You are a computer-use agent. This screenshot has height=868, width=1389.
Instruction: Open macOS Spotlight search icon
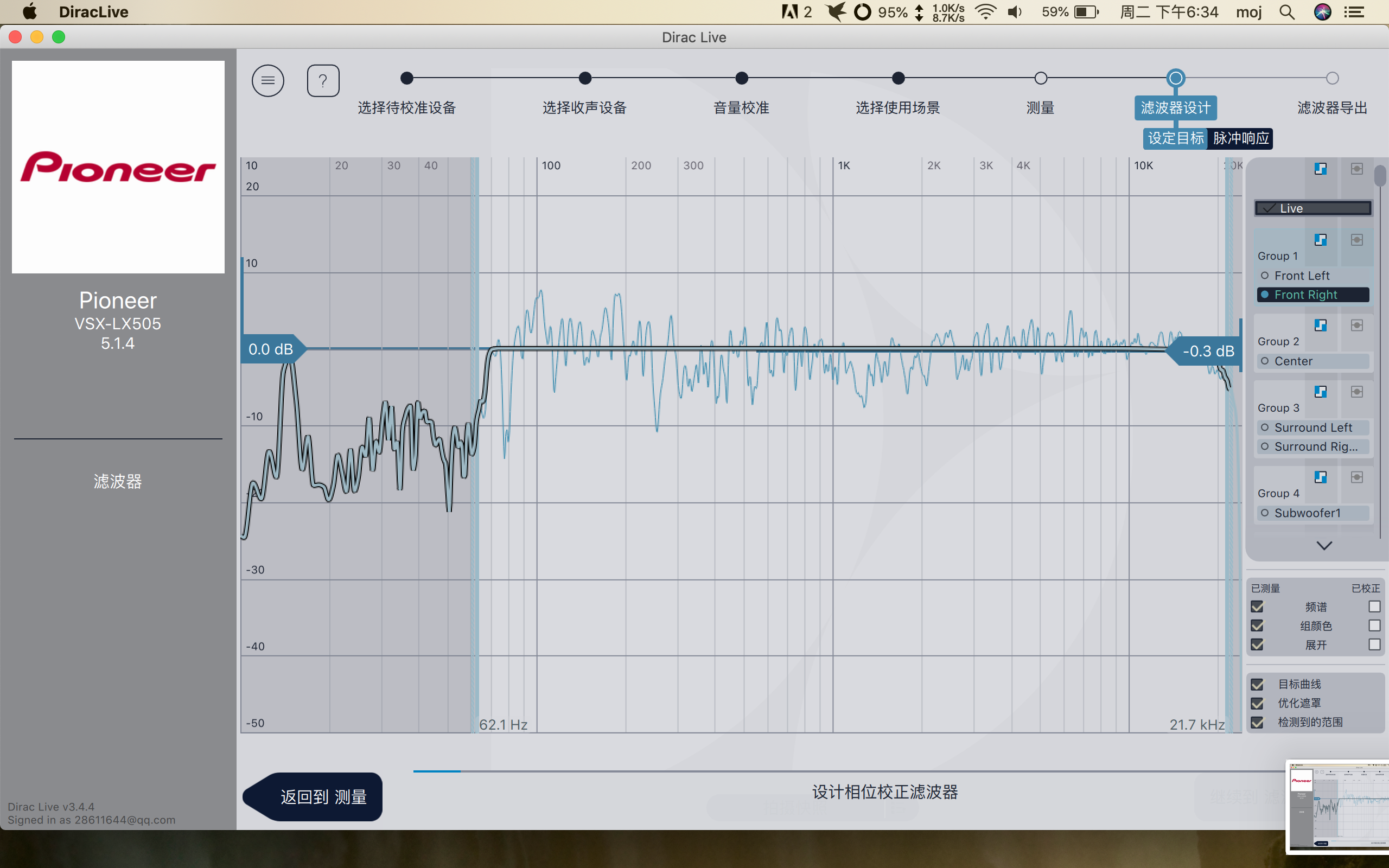point(1286,12)
